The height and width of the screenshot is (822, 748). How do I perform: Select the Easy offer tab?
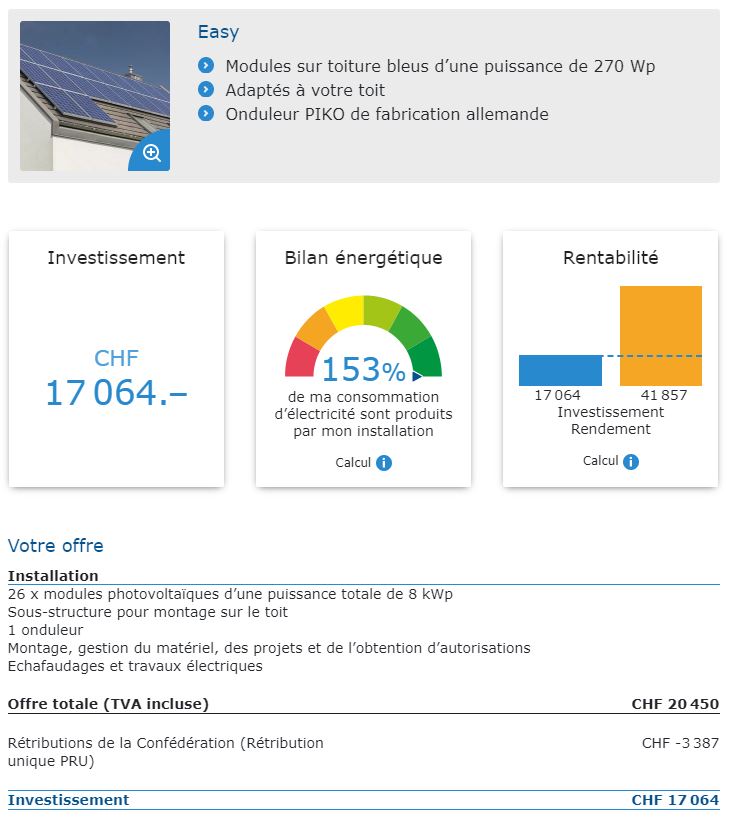[x=218, y=32]
